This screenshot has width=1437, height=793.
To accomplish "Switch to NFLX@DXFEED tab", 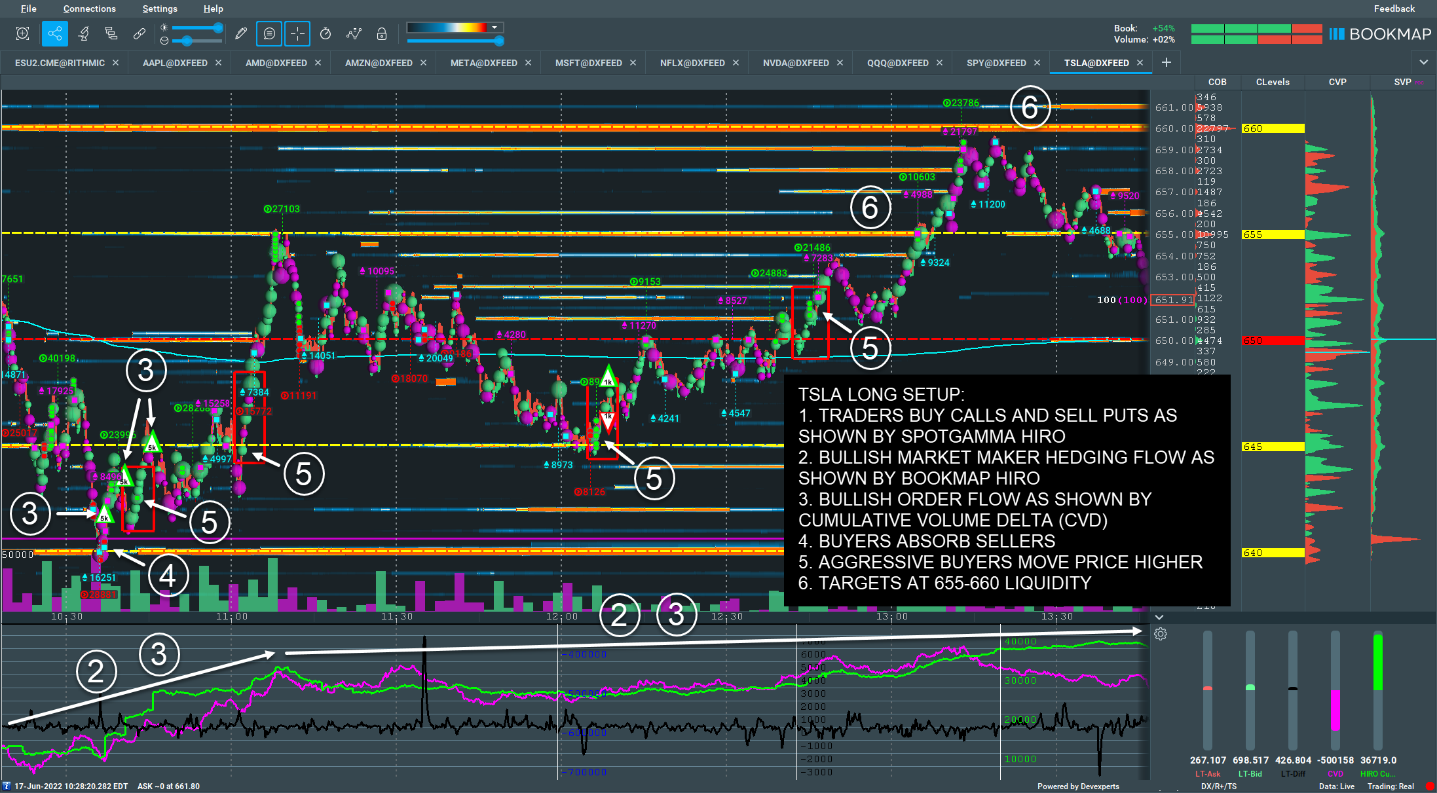I will pos(692,62).
